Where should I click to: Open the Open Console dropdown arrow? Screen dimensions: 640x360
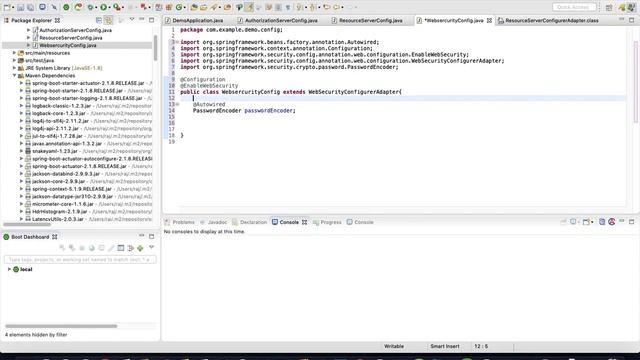592,222
